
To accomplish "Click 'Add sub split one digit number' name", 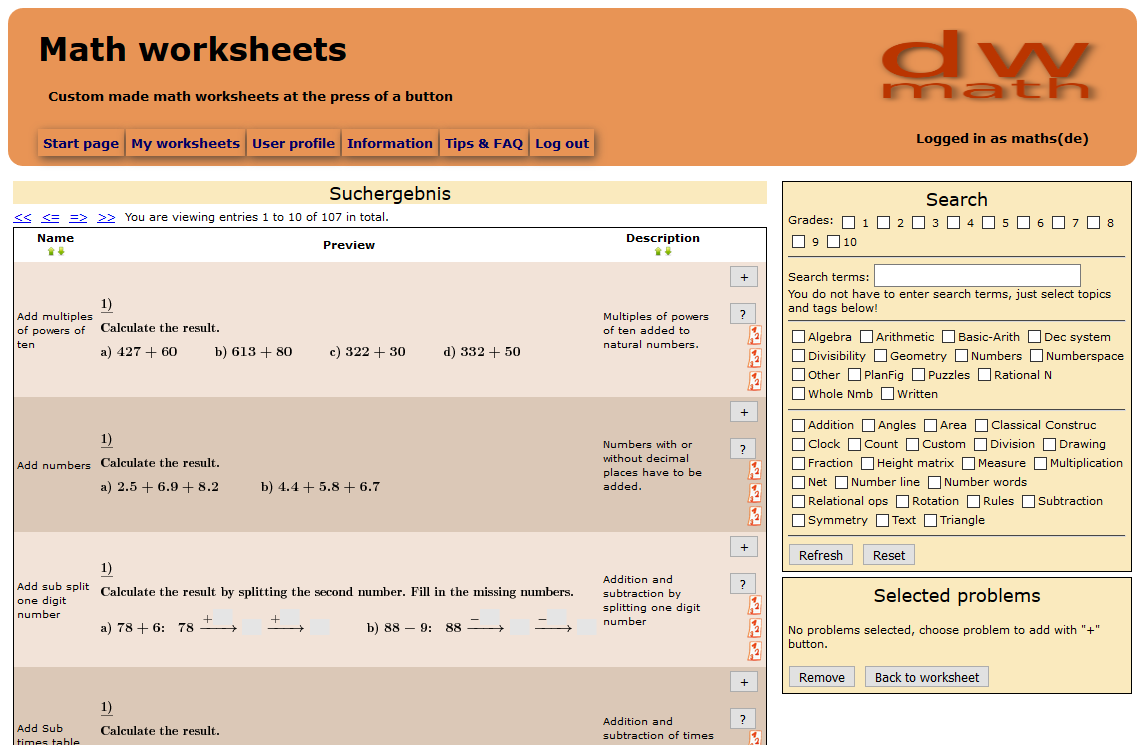I will [53, 600].
